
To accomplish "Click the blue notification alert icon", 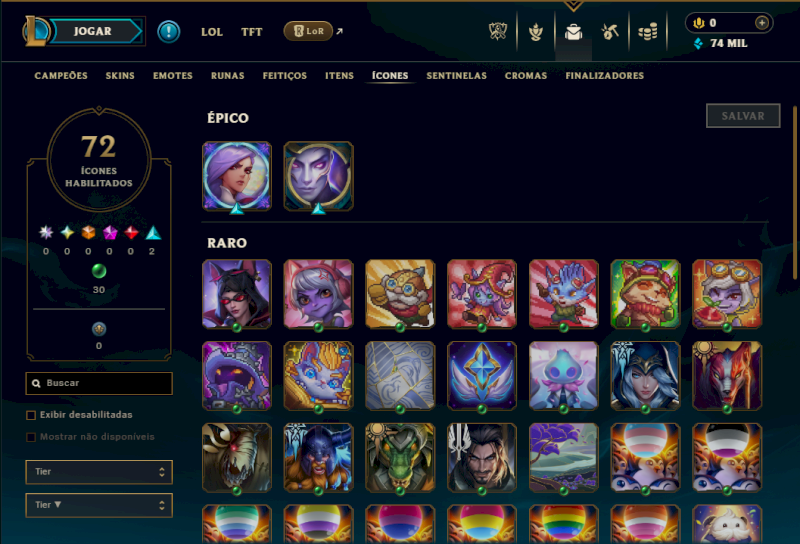I will coord(168,32).
